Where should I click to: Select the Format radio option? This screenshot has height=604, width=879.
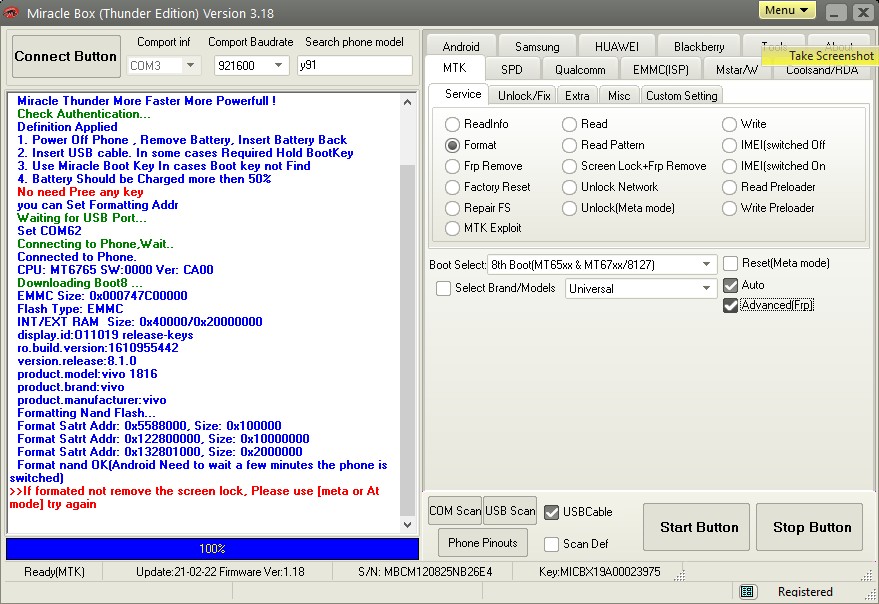click(452, 145)
